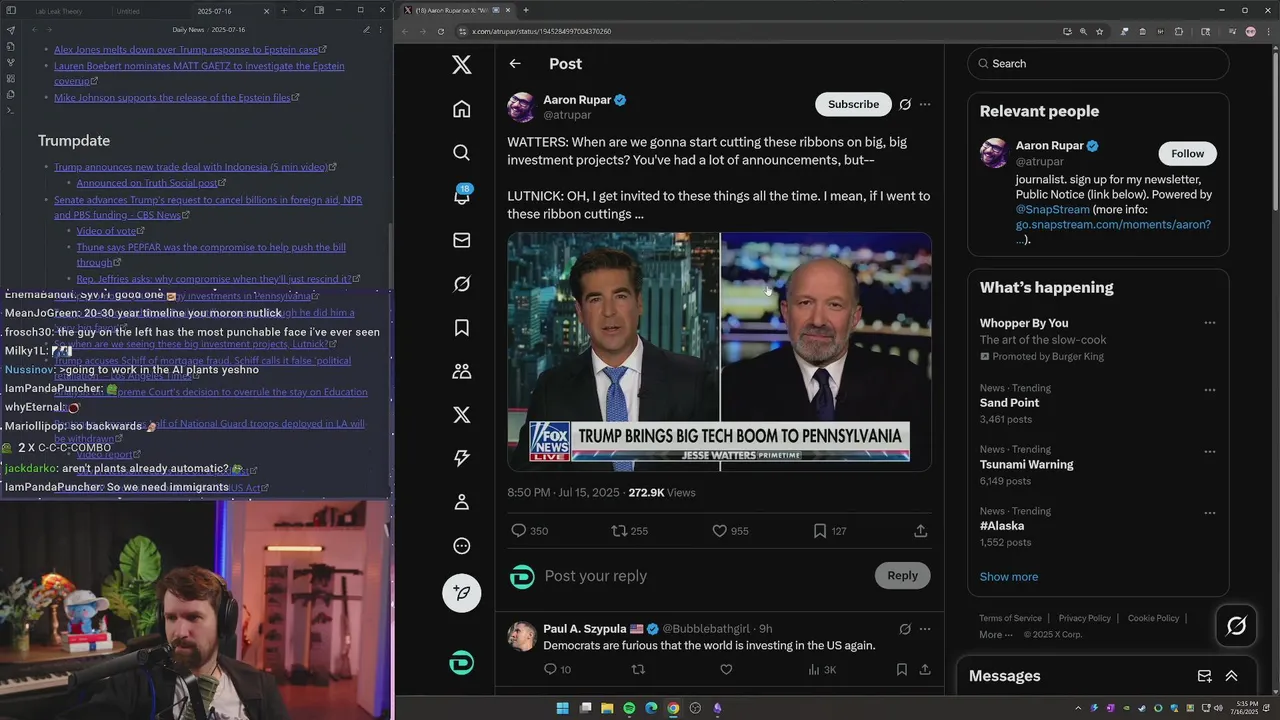The height and width of the screenshot is (720, 1280).
Task: Play the Fox News video thumbnail
Action: (x=719, y=351)
